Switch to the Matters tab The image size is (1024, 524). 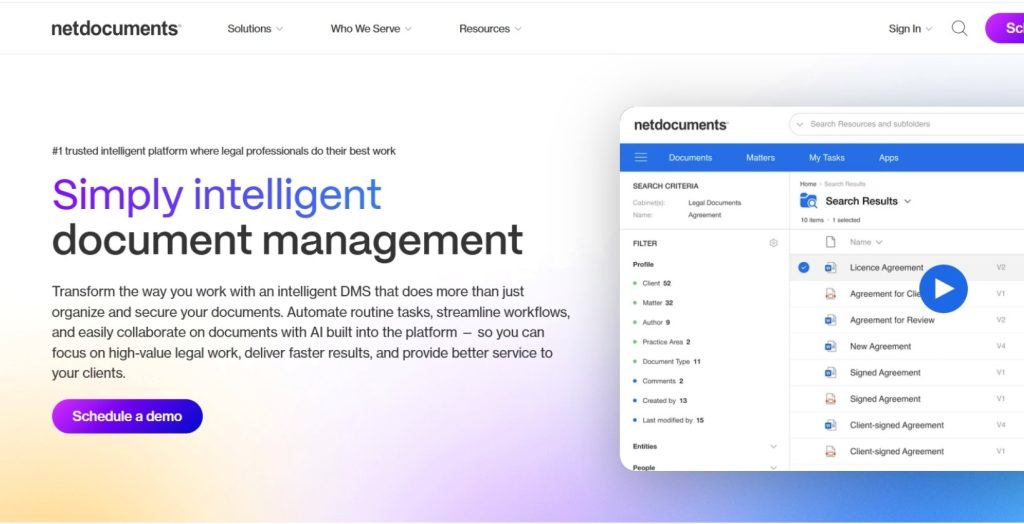click(760, 158)
